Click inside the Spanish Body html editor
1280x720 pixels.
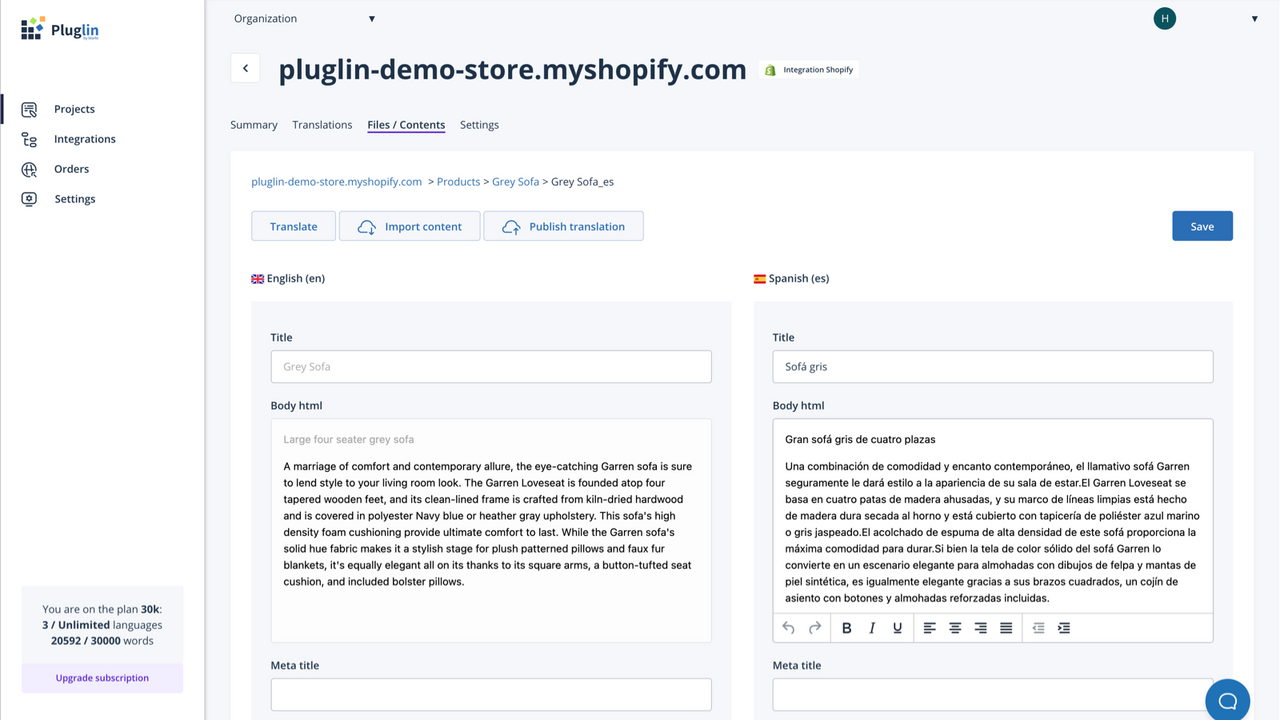pyautogui.click(x=993, y=515)
